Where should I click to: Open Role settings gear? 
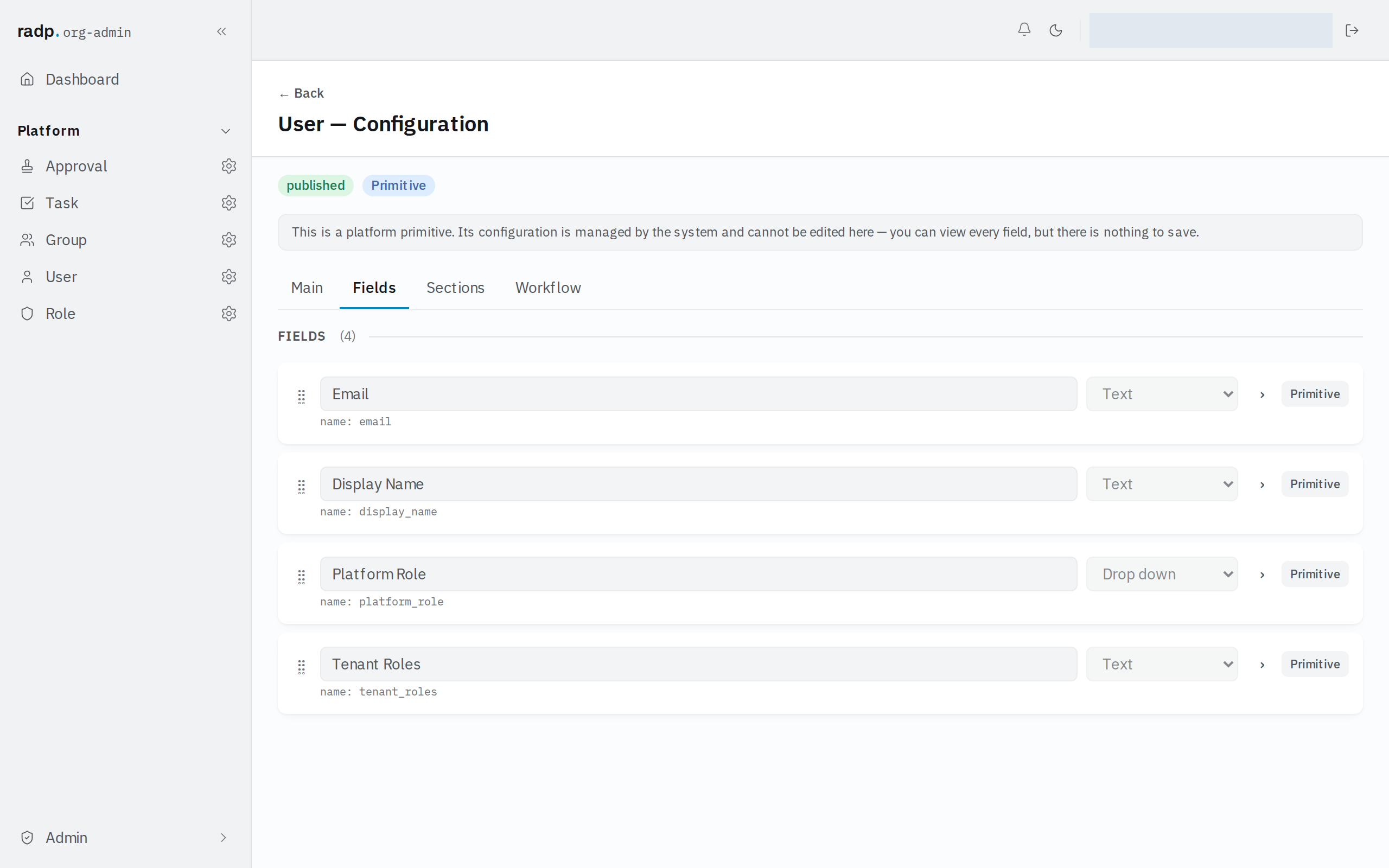[x=229, y=314]
